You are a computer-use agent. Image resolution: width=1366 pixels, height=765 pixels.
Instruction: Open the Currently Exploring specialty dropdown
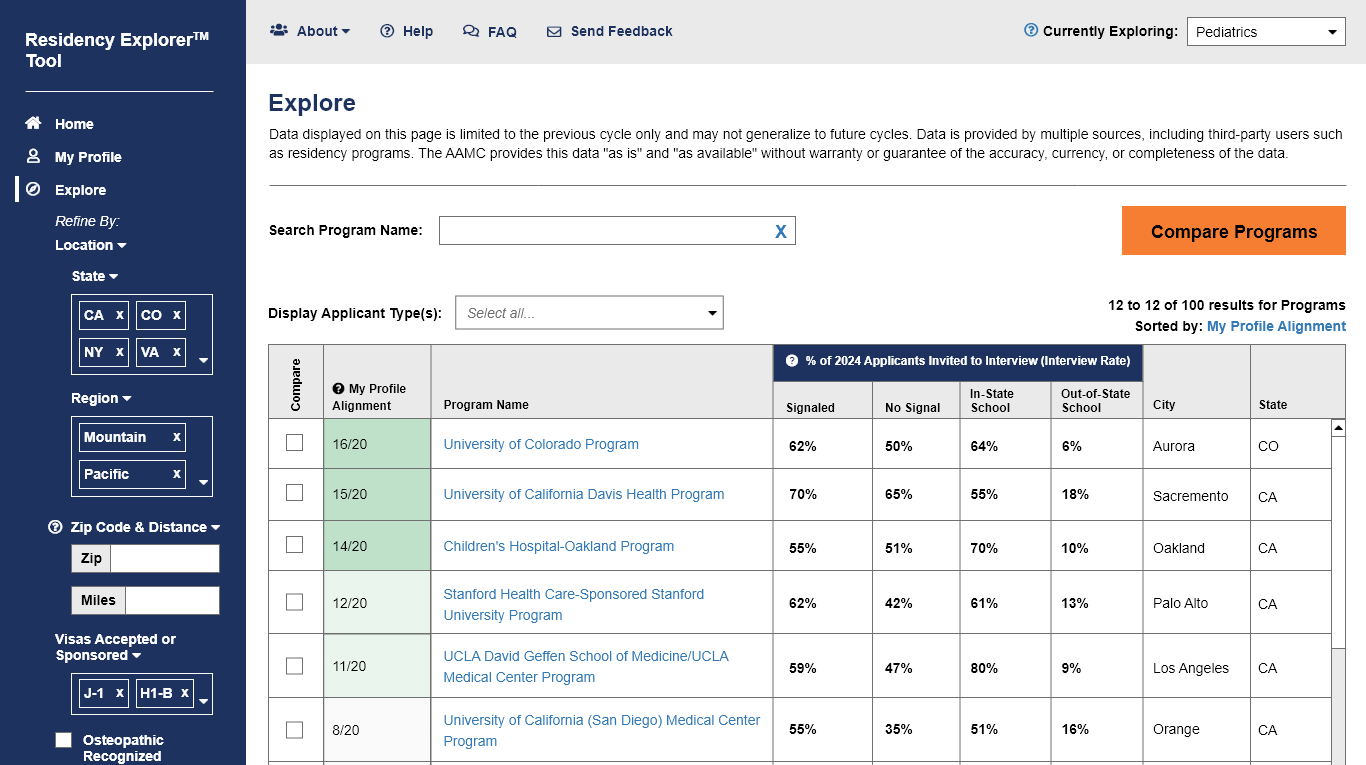[x=1266, y=32]
